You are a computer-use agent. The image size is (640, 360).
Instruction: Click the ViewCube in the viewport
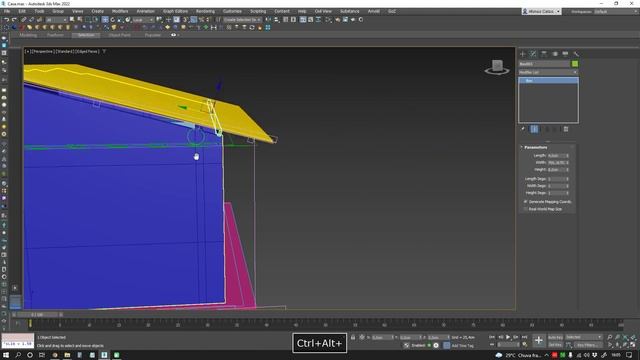pyautogui.click(x=497, y=67)
